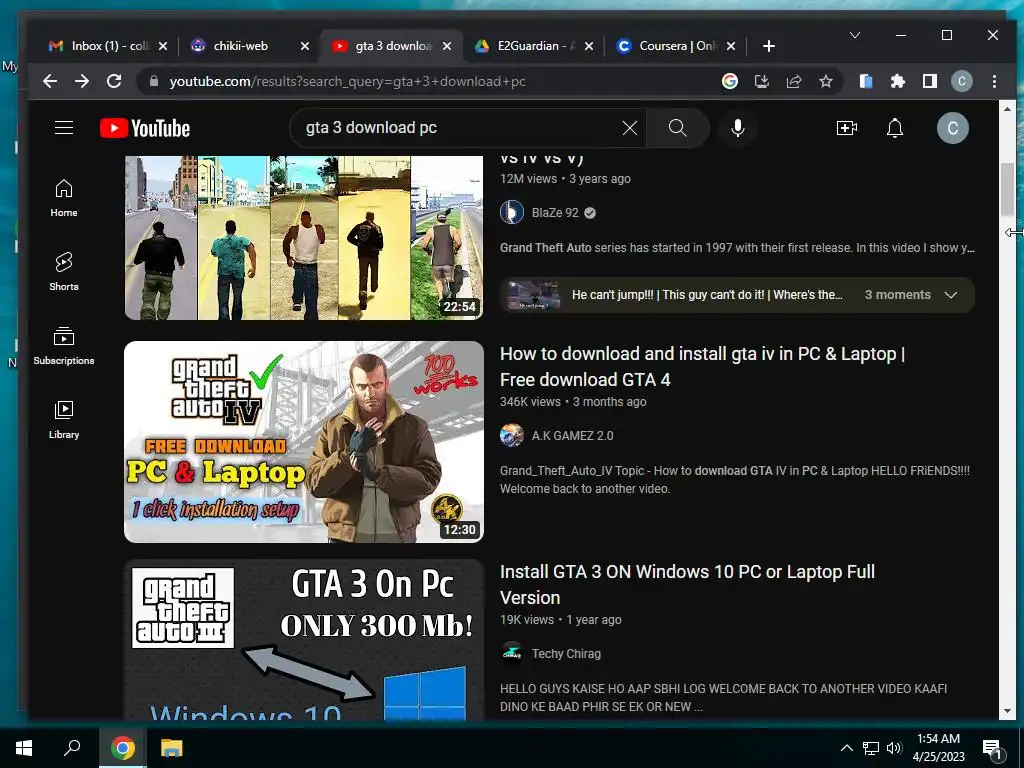Open the taskbar clock and date
Screen dimensions: 1024x768
(x=938, y=748)
